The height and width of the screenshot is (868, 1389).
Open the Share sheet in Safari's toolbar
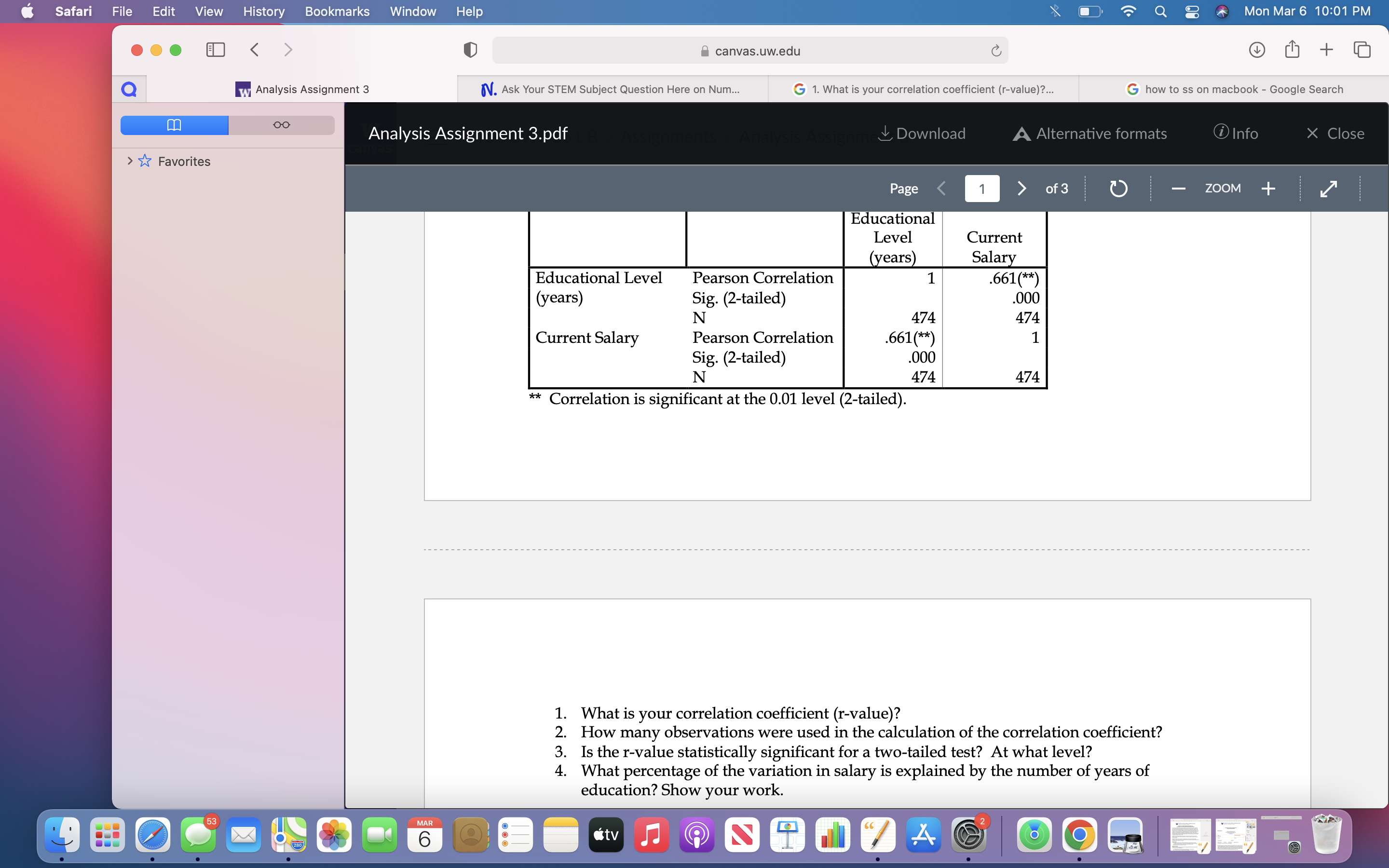(x=1292, y=50)
